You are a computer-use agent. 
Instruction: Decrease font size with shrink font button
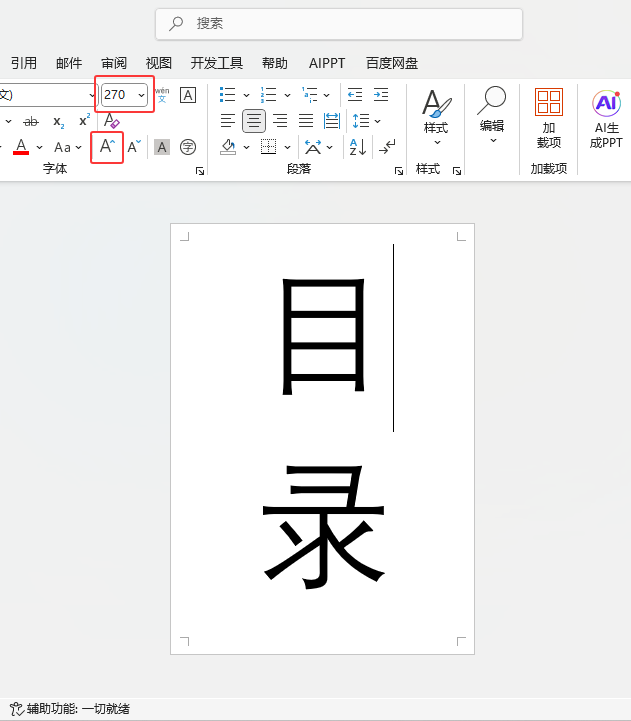(134, 147)
